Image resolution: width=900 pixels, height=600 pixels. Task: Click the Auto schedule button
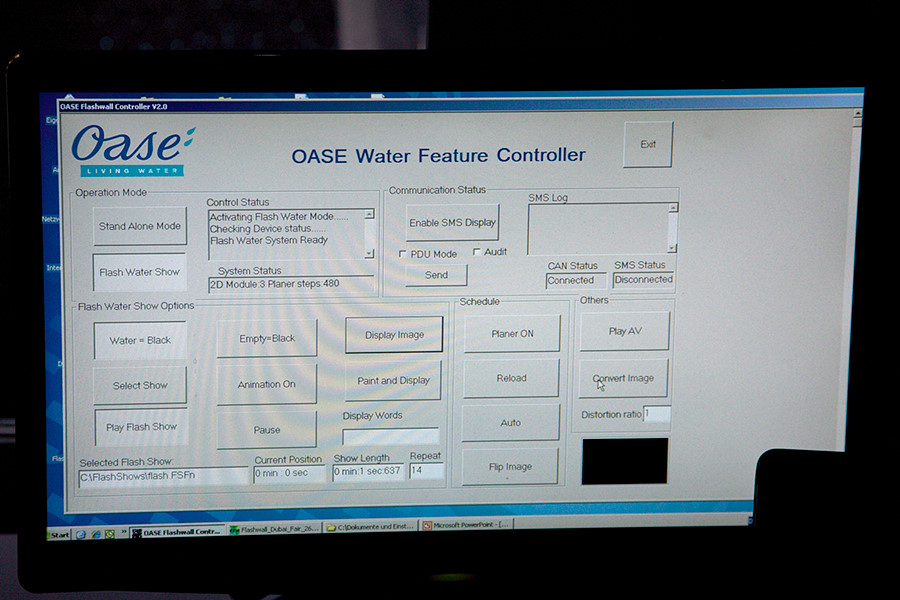tap(510, 423)
